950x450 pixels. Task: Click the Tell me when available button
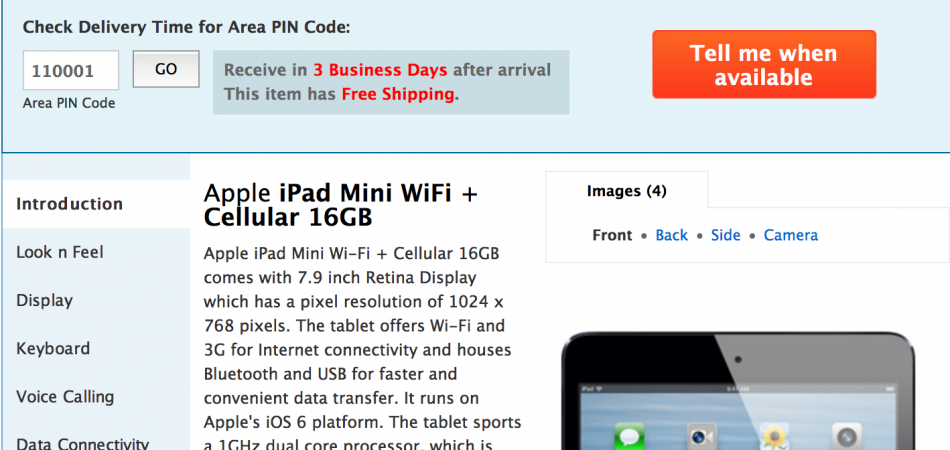764,64
